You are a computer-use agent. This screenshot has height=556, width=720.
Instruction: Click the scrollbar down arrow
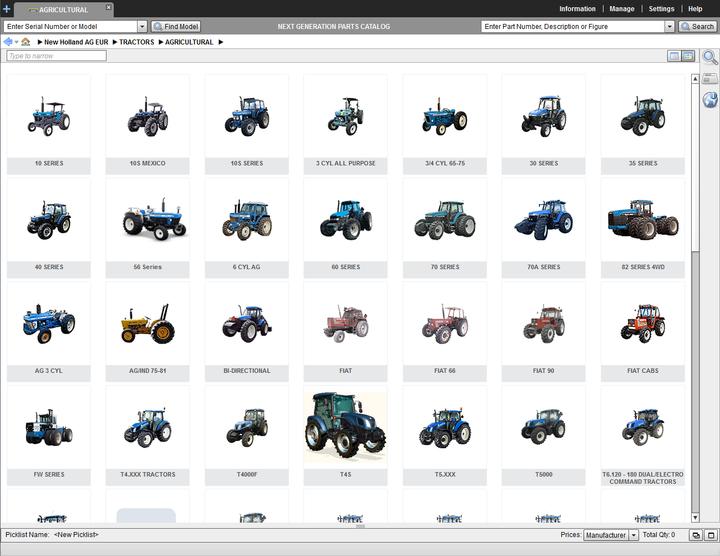pos(695,518)
